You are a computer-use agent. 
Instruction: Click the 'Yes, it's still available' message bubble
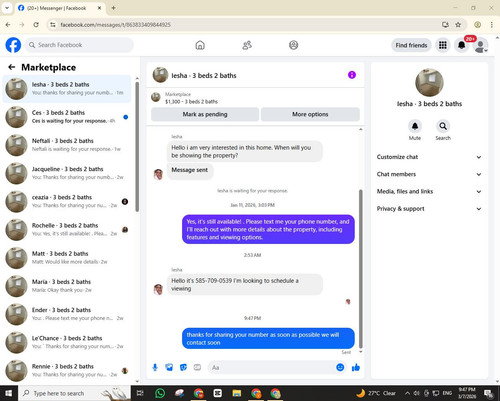tap(268, 229)
